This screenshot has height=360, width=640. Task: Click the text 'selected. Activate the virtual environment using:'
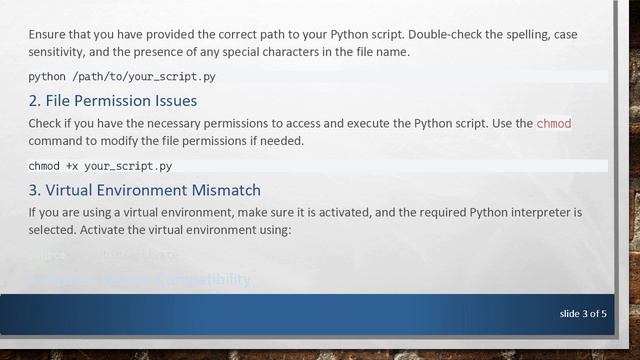pyautogui.click(x=160, y=230)
